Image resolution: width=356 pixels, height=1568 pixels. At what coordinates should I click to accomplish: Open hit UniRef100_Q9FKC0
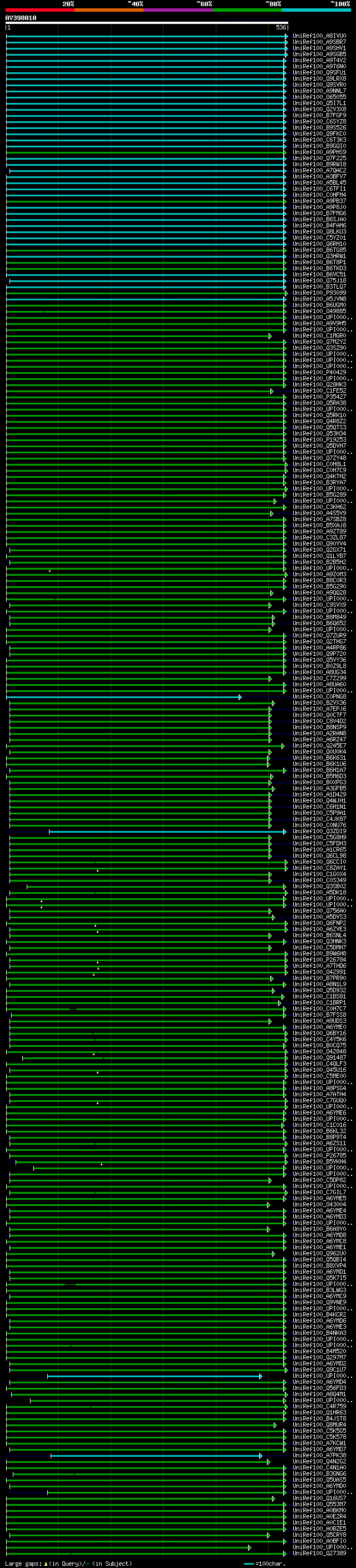[319, 134]
